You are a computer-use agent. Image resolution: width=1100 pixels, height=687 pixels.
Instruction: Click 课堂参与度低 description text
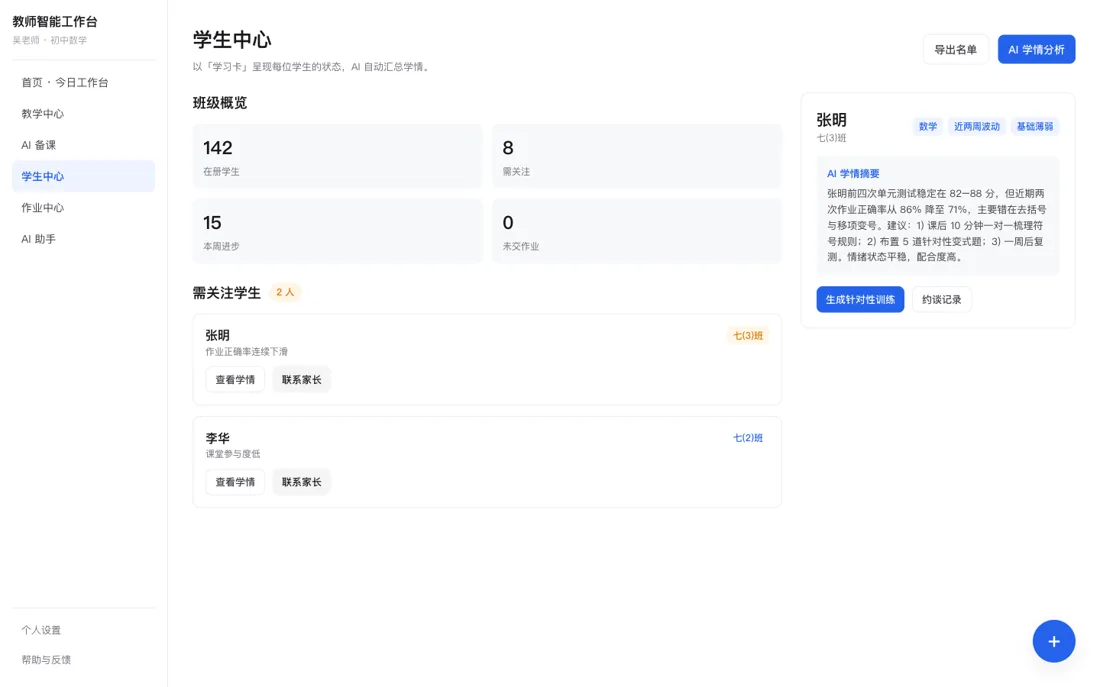232,454
